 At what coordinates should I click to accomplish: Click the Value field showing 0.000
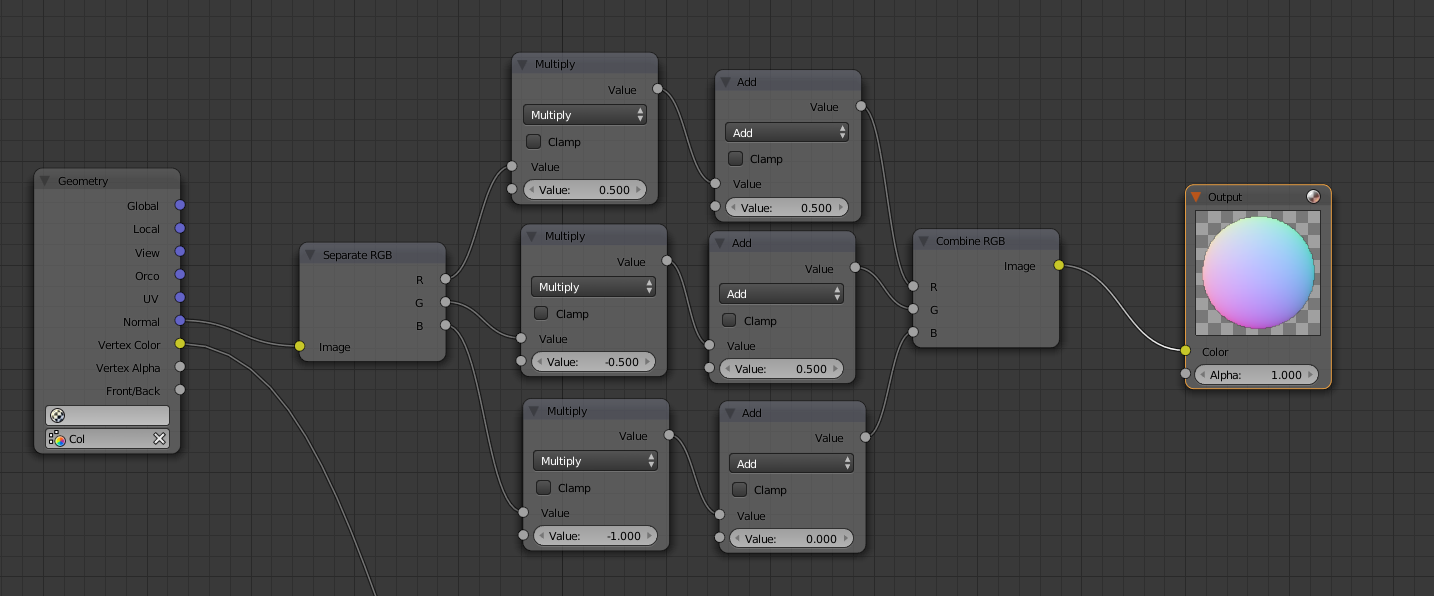pyautogui.click(x=791, y=539)
